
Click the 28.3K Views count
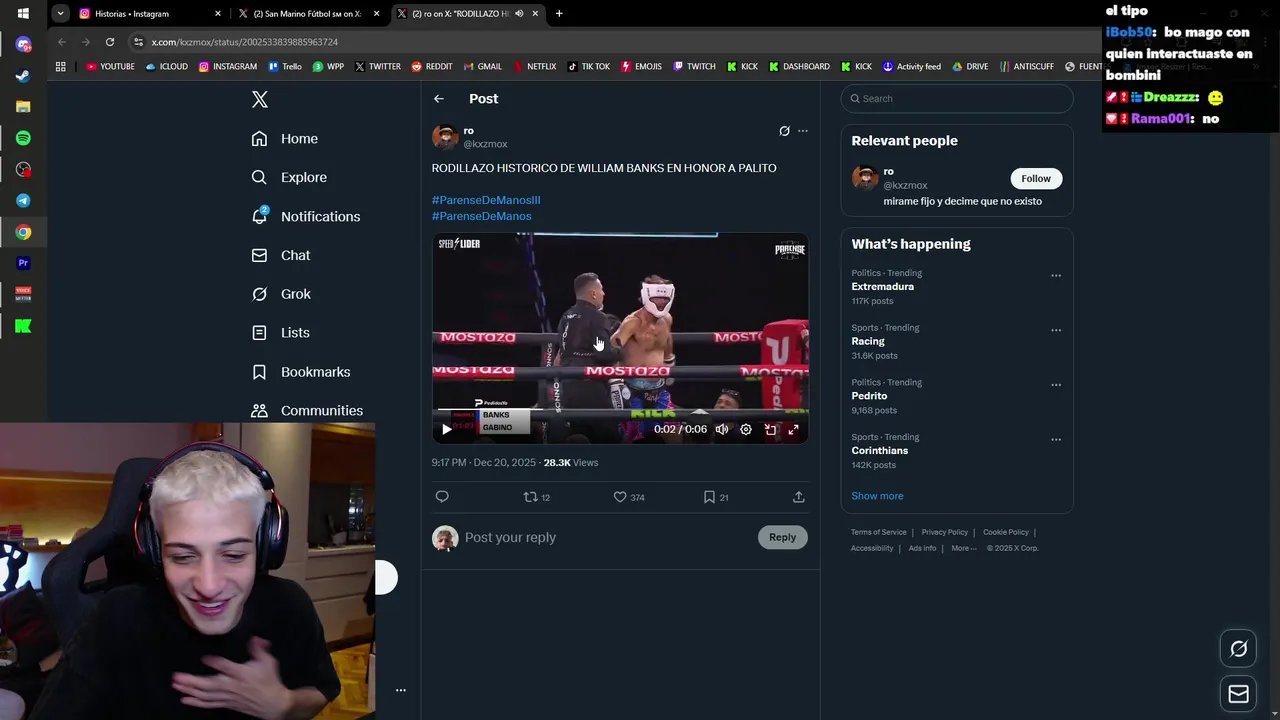[x=571, y=463]
